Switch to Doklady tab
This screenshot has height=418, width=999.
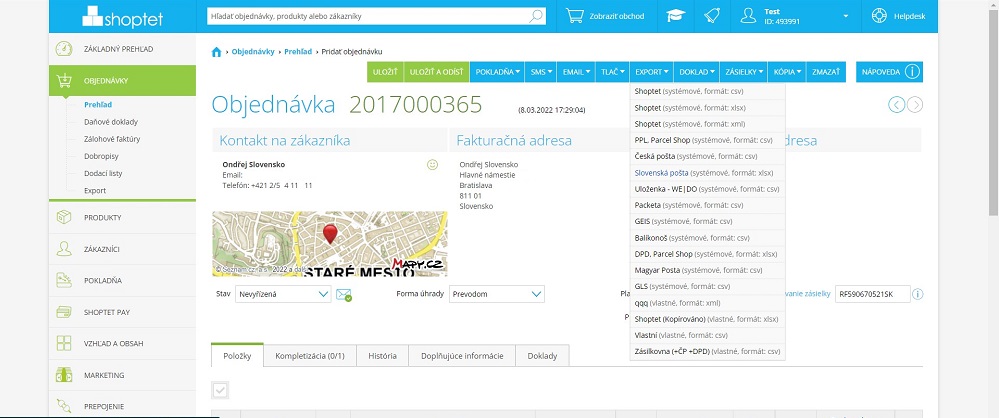[x=542, y=356]
